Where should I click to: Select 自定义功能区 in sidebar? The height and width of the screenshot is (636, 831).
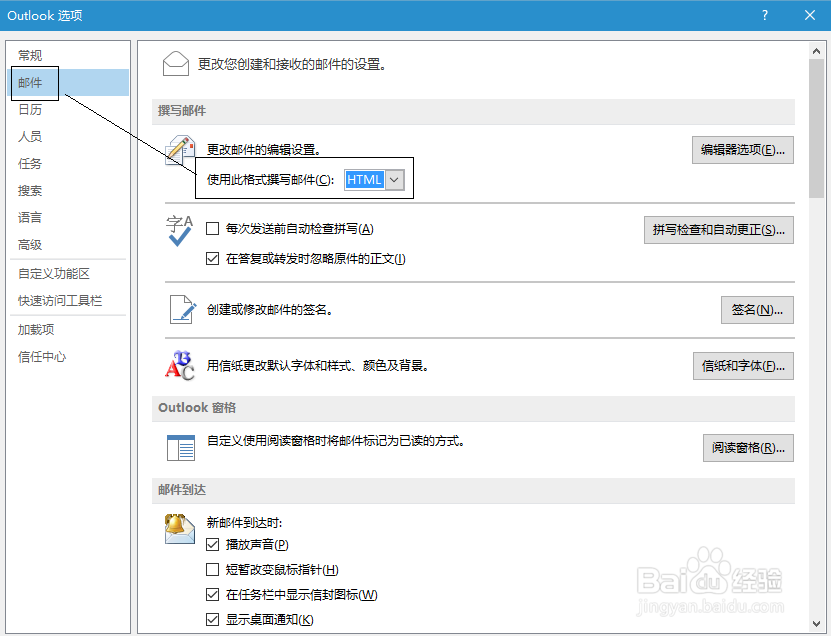[69, 273]
